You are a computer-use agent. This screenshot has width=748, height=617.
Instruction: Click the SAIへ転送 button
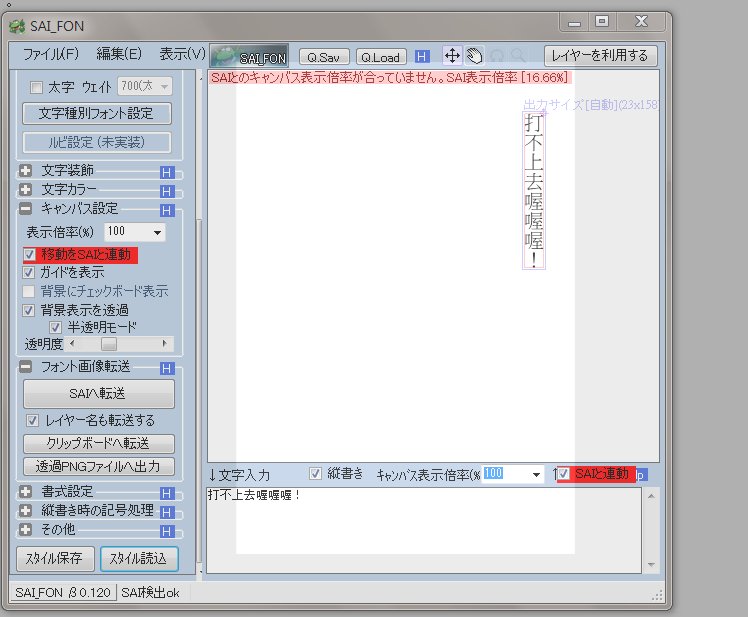point(98,394)
